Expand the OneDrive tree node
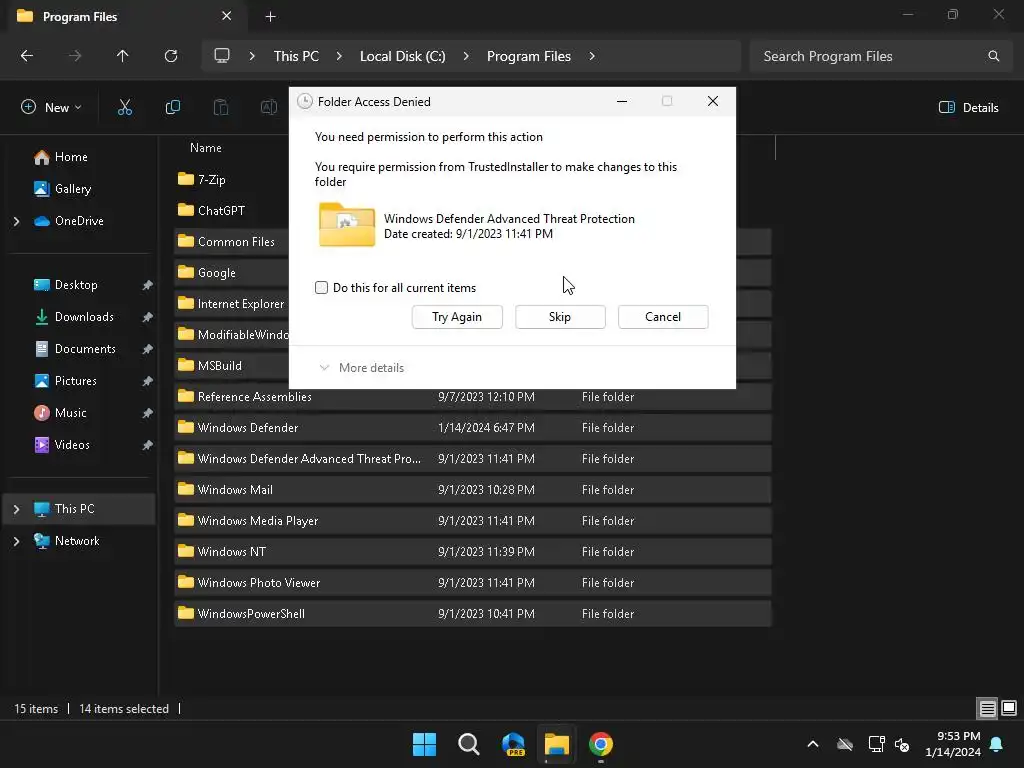Image resolution: width=1024 pixels, height=768 pixels. (16, 221)
